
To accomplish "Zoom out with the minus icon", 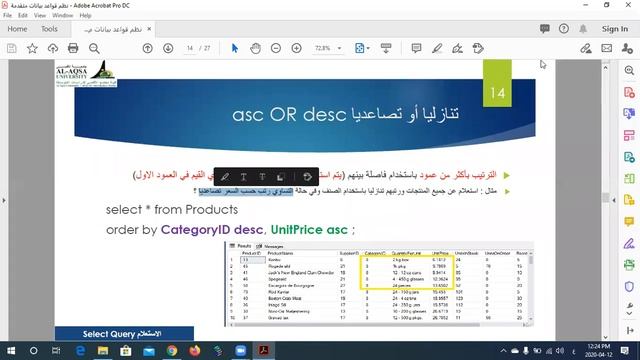I will coord(276,49).
